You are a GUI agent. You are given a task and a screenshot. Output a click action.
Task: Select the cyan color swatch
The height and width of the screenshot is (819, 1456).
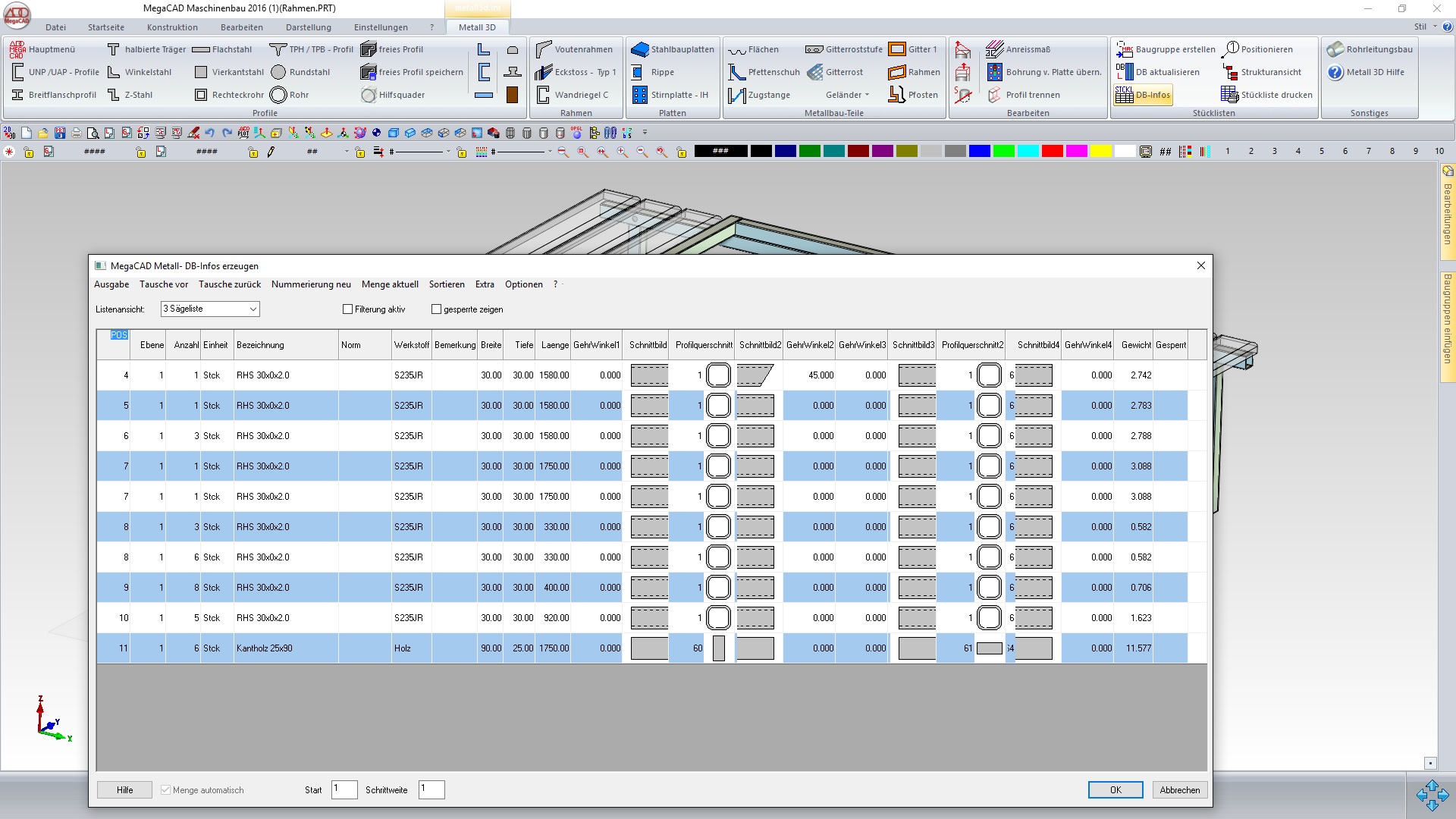(x=1028, y=152)
